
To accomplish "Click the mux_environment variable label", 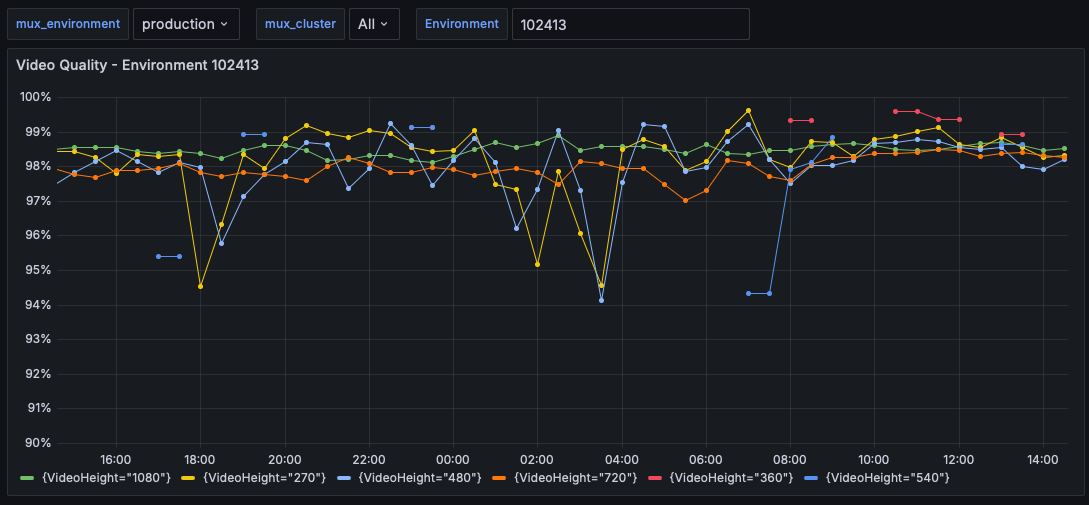I will click(68, 24).
